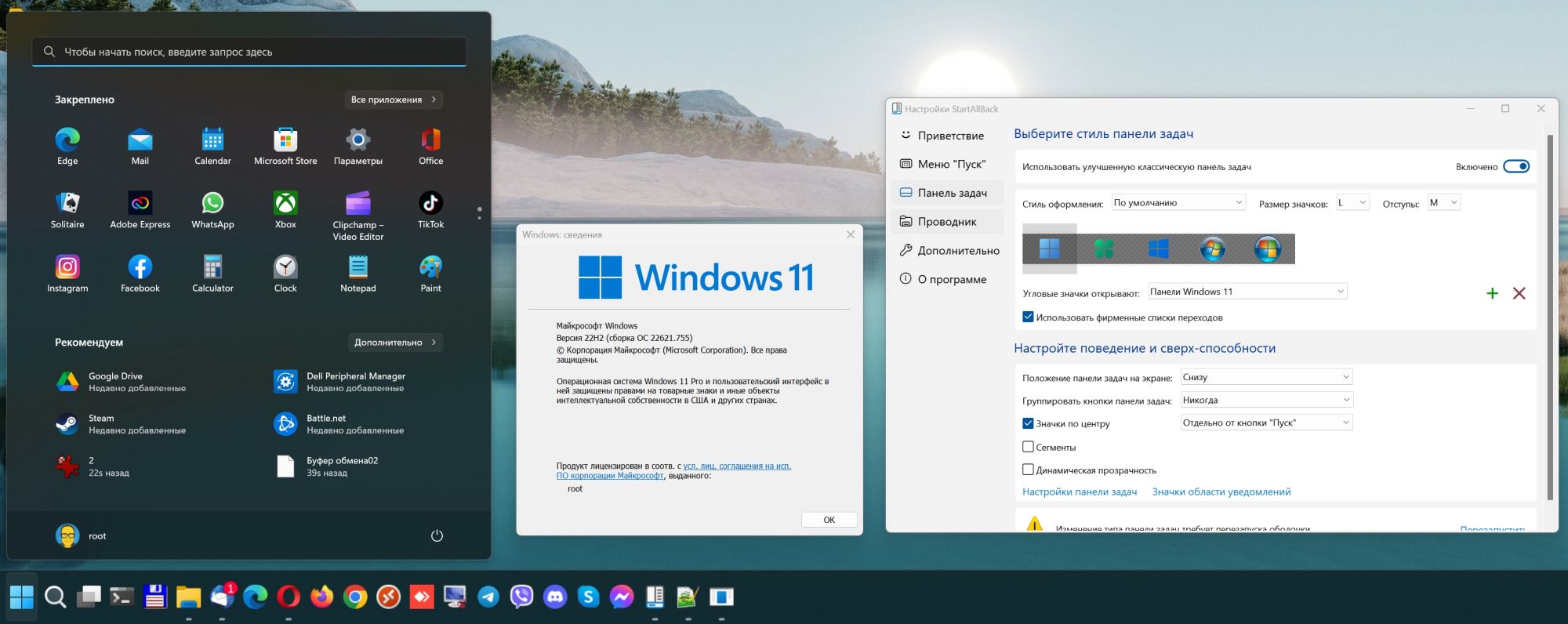Expand Дополнительно in recommended section
Viewport: 1568px width, 624px height.
tap(395, 343)
